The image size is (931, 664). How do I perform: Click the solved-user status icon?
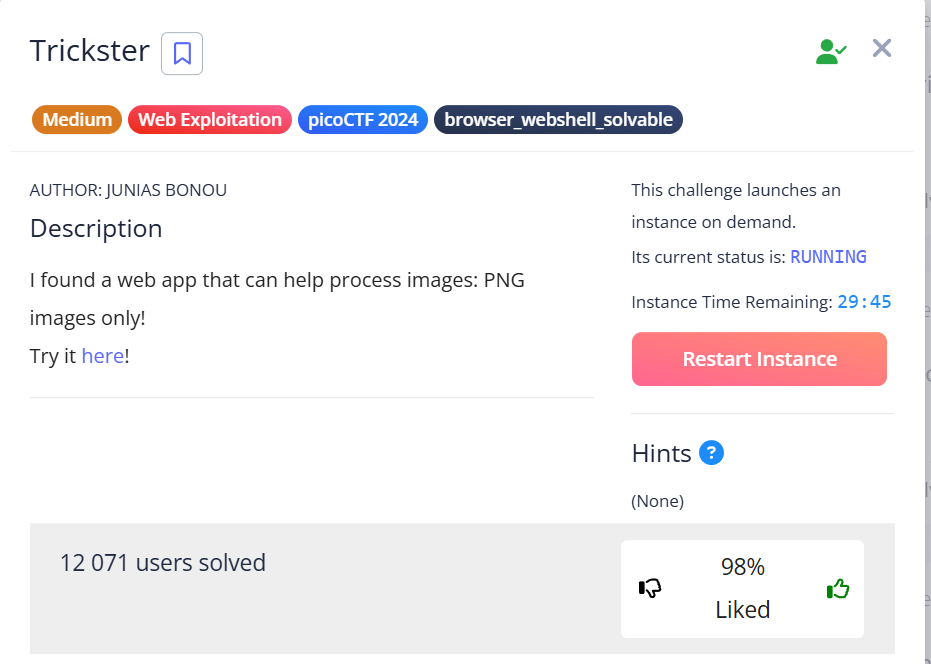[x=830, y=52]
